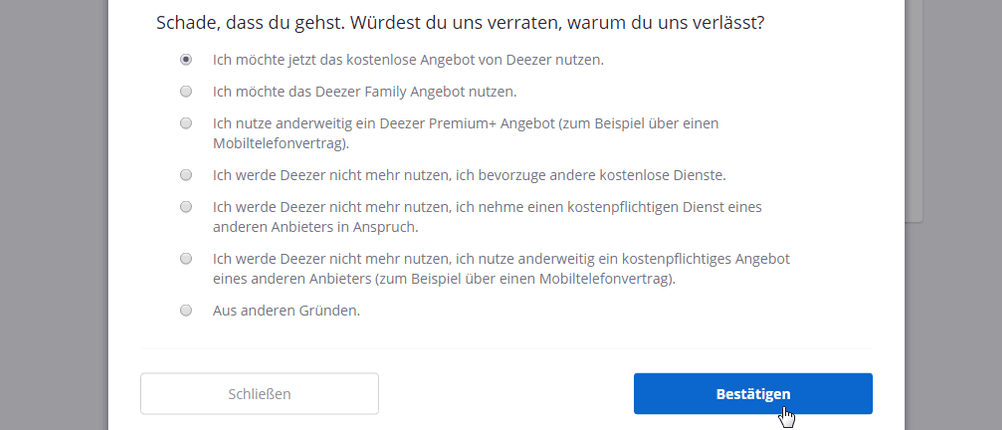
Task: Choose radio for kostenpflichtiges Angebot via Mobiltelefonvertrag elsewhere
Action: click(186, 259)
